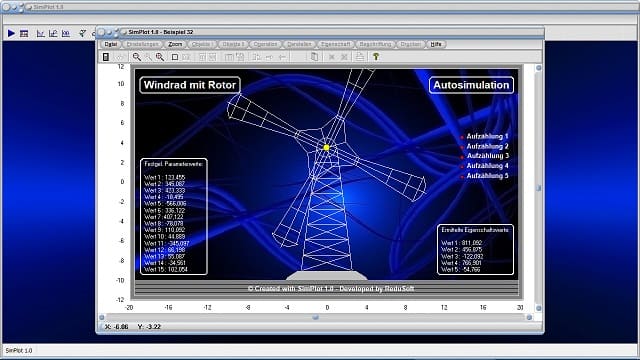Click the 'Aufzählung 5' list entry
640x360 pixels.
coord(487,176)
